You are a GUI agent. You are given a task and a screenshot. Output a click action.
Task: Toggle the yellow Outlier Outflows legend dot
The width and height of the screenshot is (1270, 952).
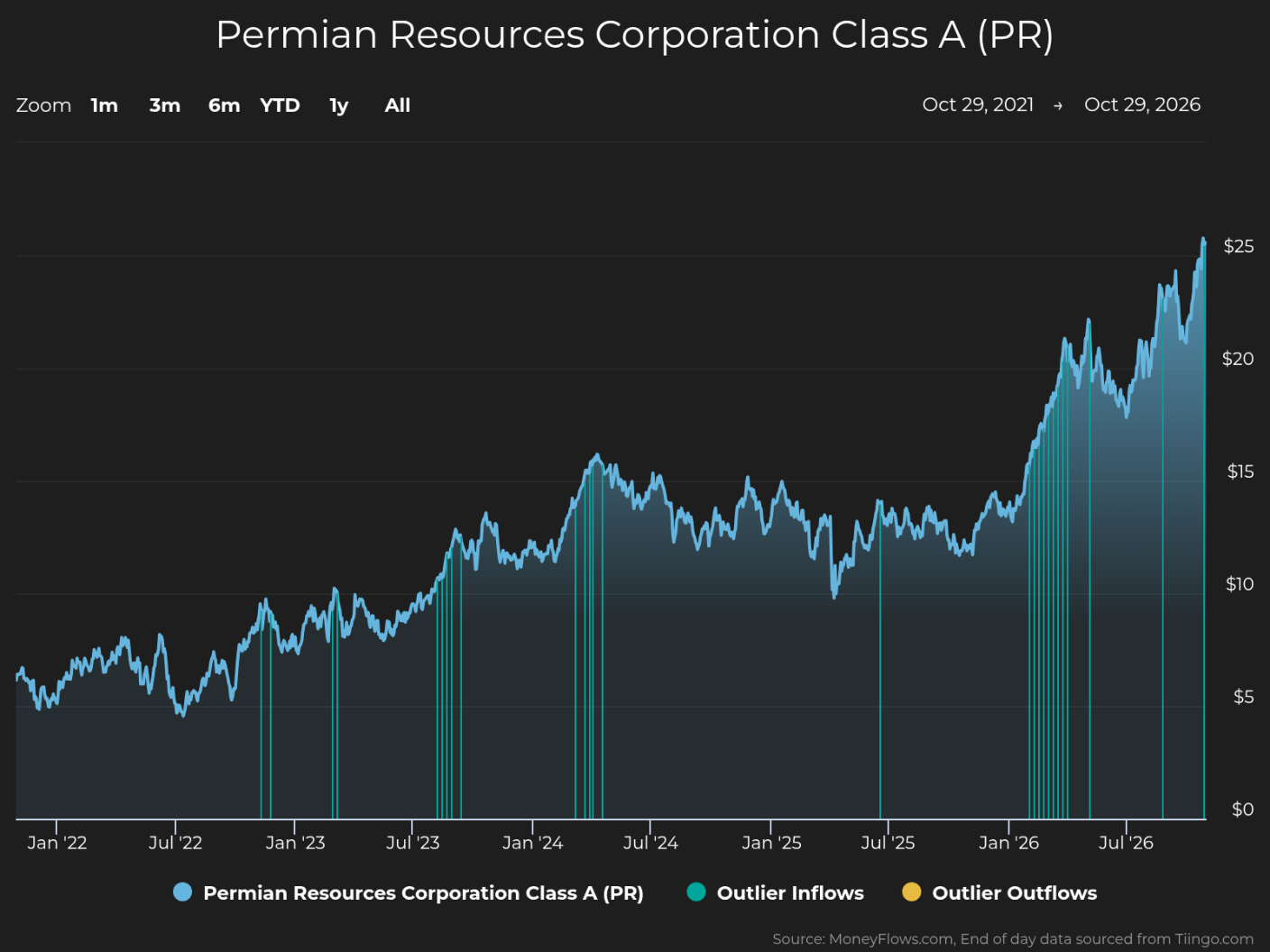(912, 892)
